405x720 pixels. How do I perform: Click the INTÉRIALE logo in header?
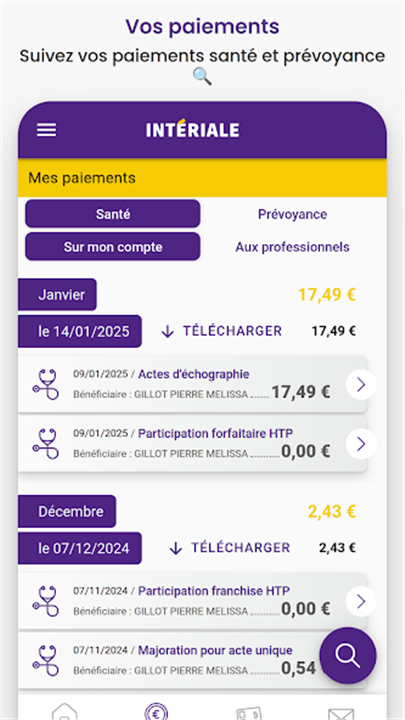click(193, 129)
